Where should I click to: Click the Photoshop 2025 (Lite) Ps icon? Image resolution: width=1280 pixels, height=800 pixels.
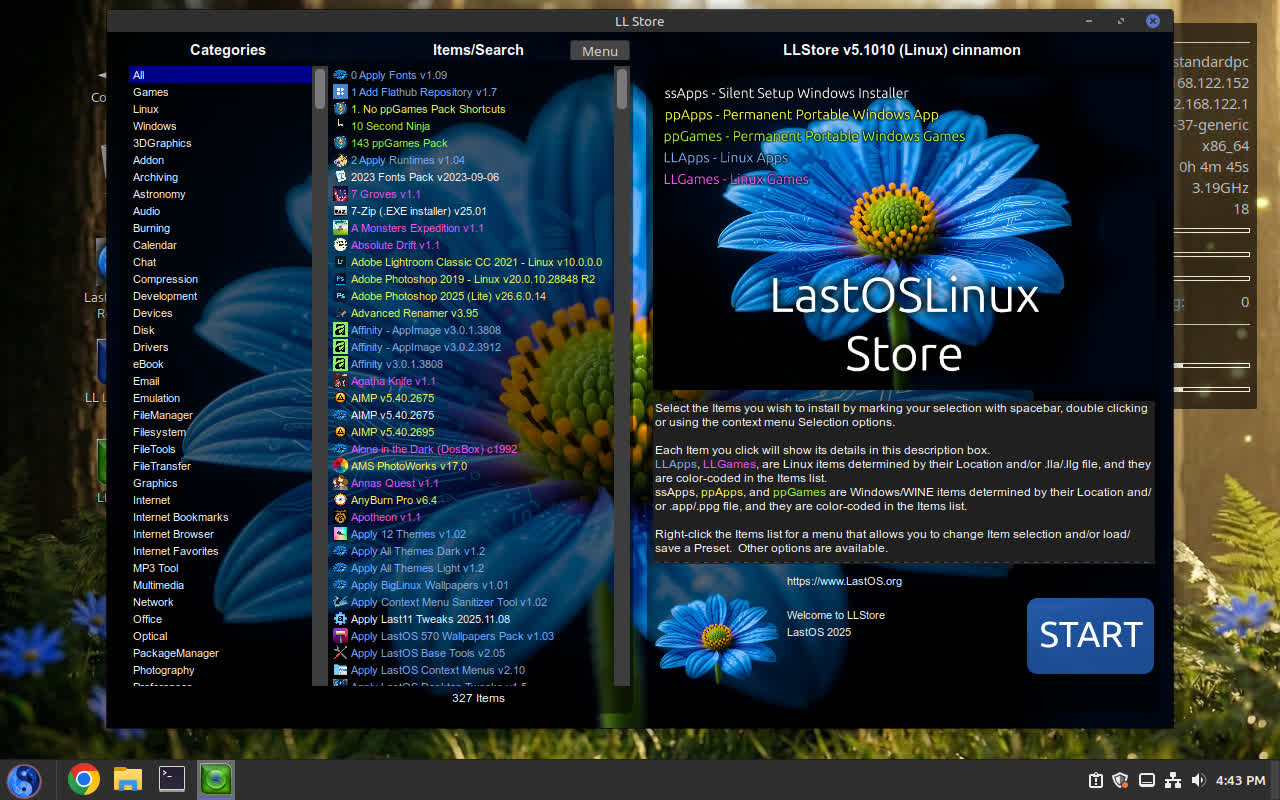(x=340, y=296)
